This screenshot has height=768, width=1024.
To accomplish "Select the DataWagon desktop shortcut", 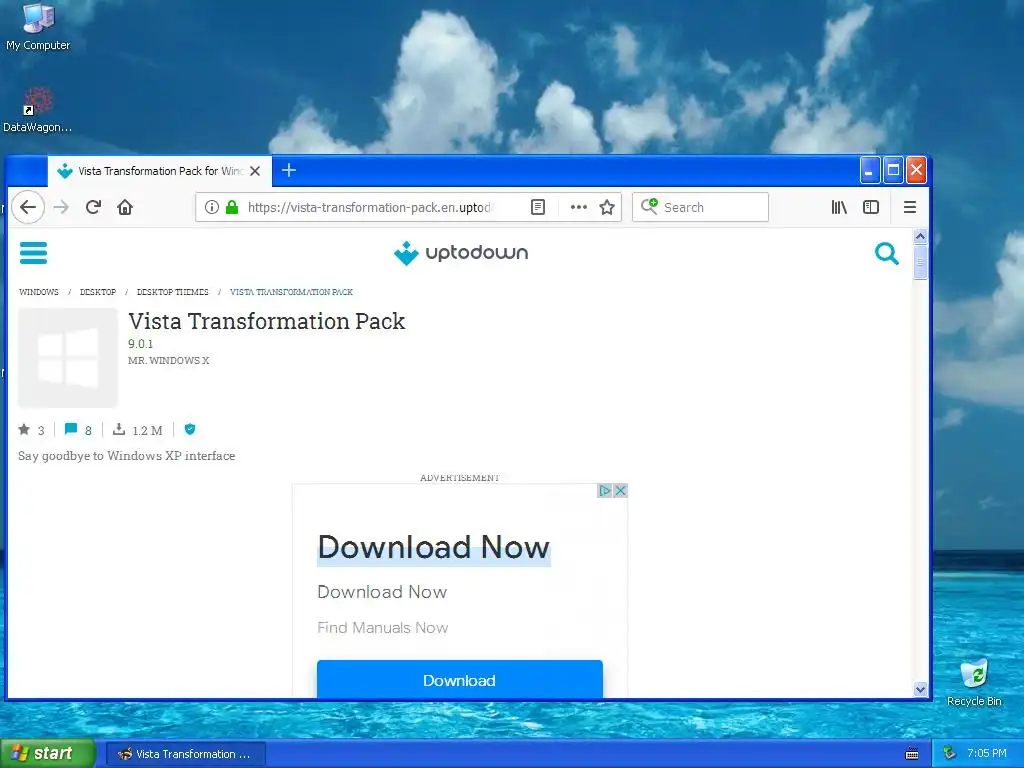I will tap(37, 110).
